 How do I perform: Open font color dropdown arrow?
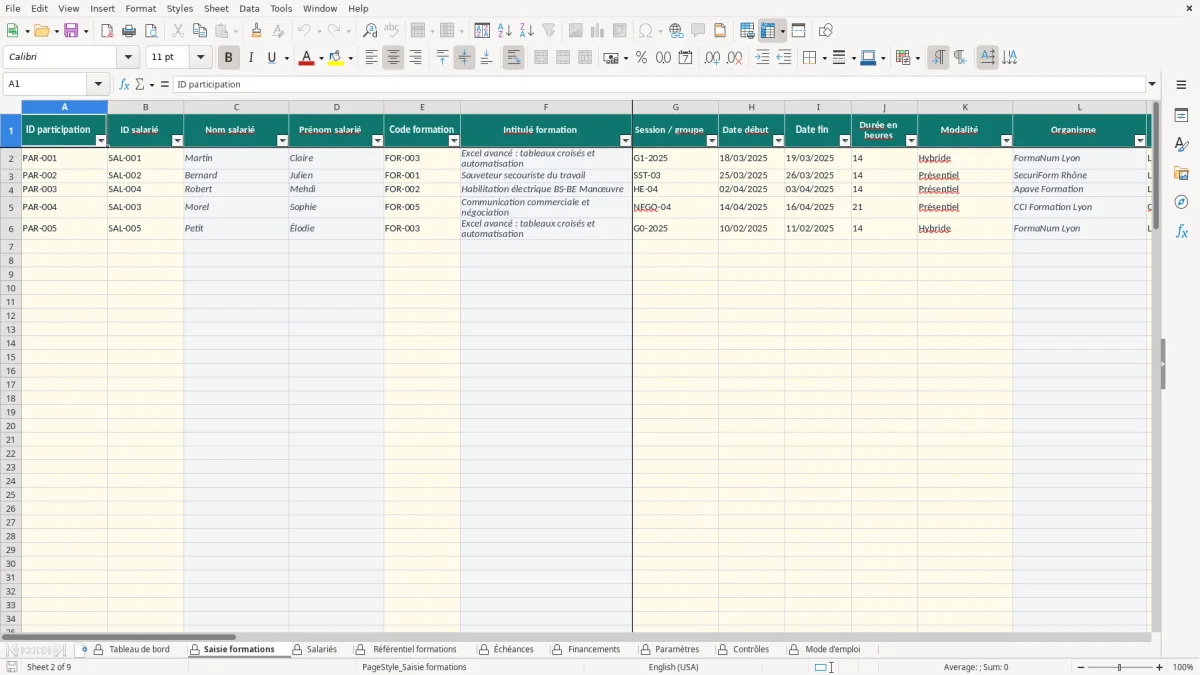click(321, 58)
